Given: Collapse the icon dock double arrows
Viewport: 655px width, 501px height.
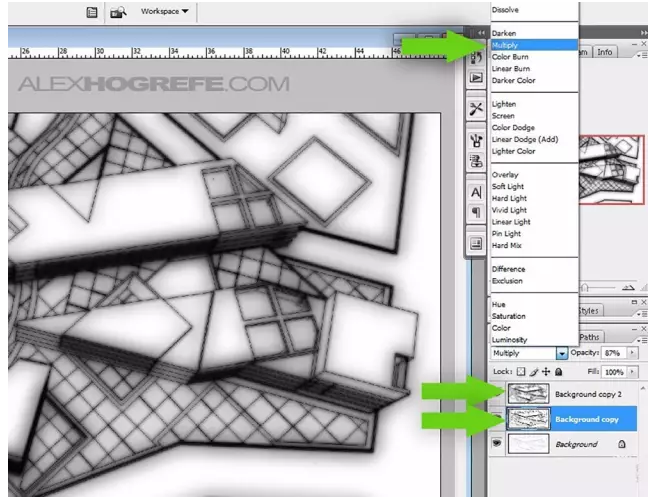Looking at the screenshot, I should coord(481,33).
